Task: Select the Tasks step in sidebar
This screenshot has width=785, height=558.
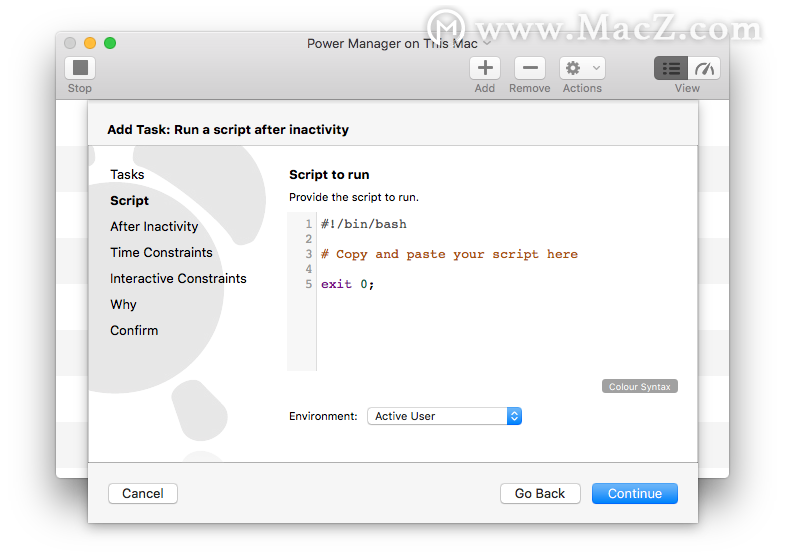Action: (127, 175)
